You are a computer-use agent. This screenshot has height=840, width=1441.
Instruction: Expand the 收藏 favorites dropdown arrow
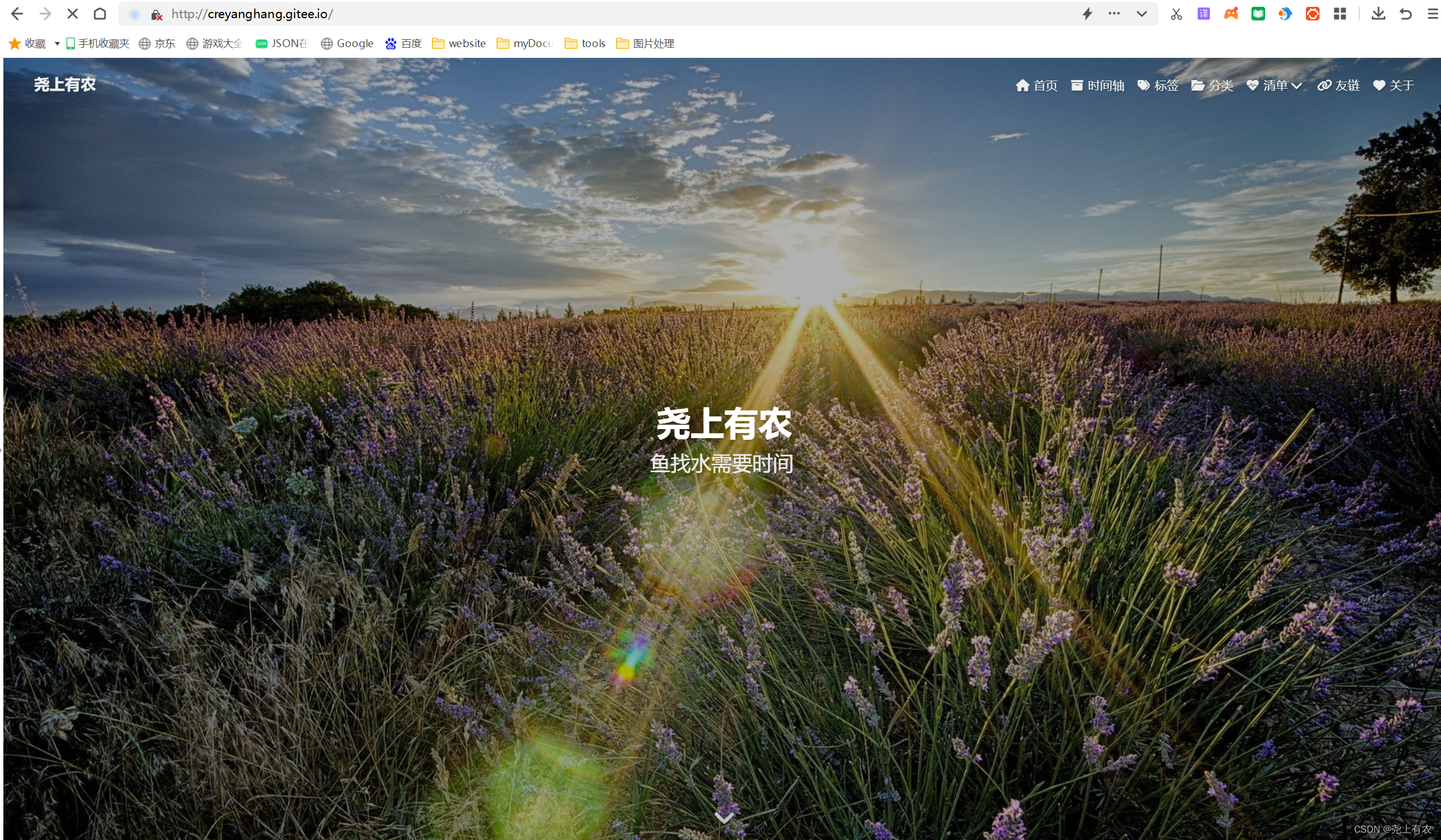coord(57,44)
